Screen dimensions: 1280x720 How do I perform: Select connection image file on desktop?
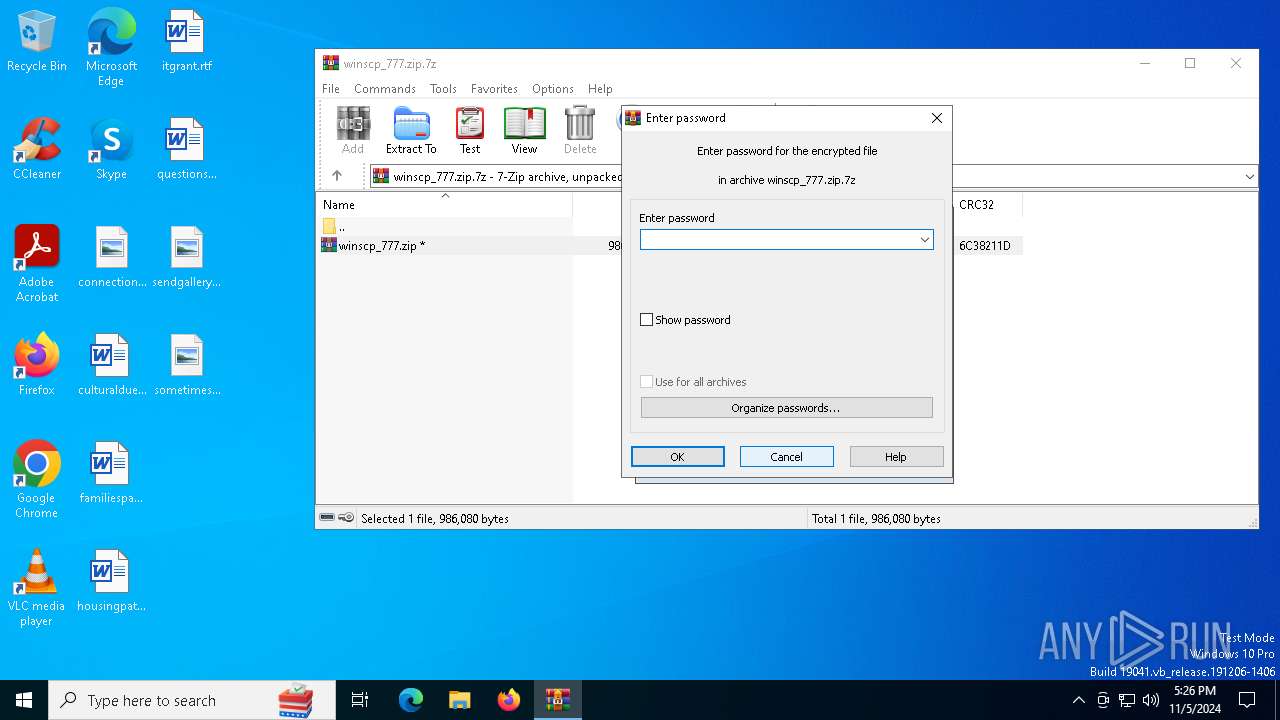[112, 258]
